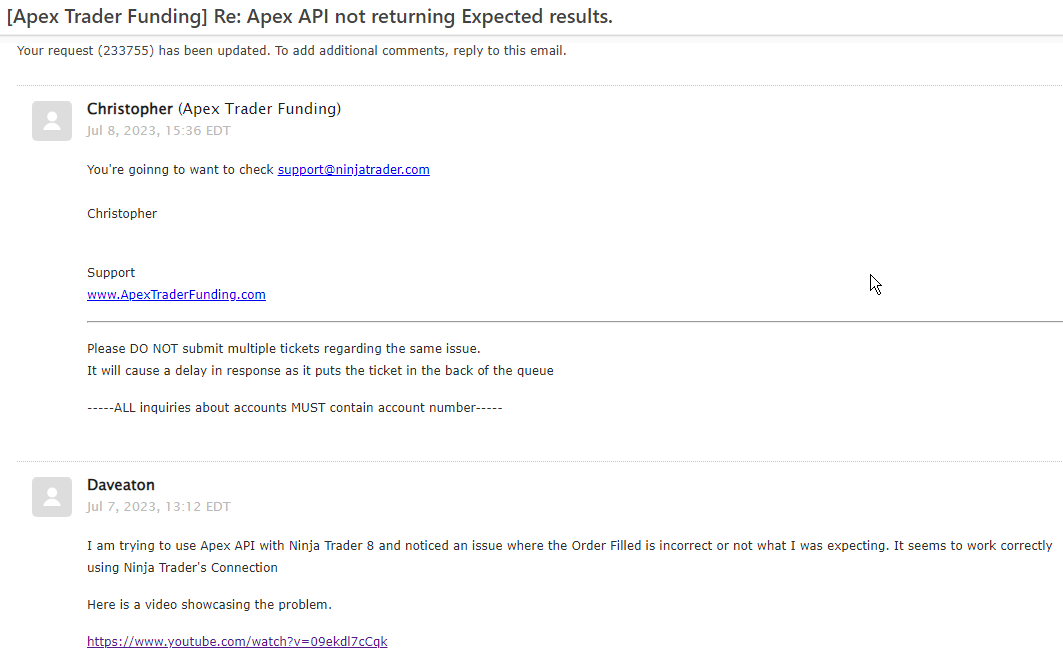Click the email subject heading

(x=310, y=17)
